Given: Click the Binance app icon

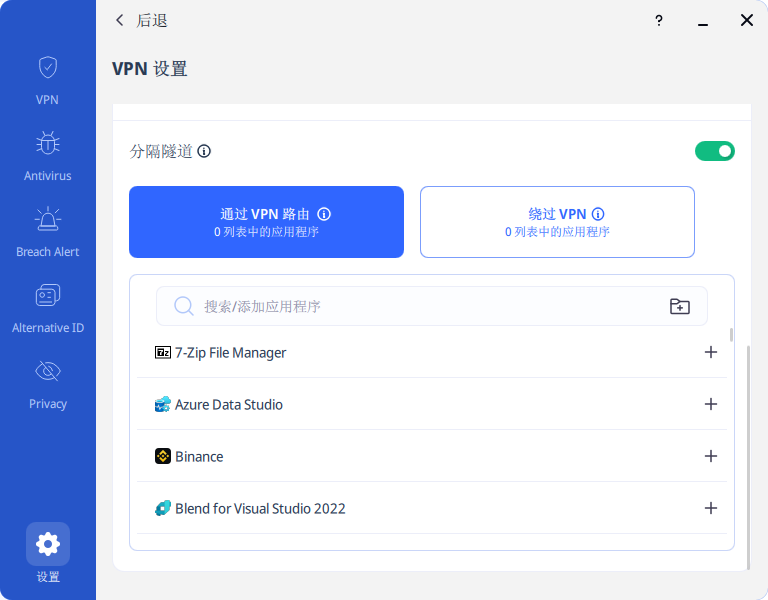Looking at the screenshot, I should point(163,456).
